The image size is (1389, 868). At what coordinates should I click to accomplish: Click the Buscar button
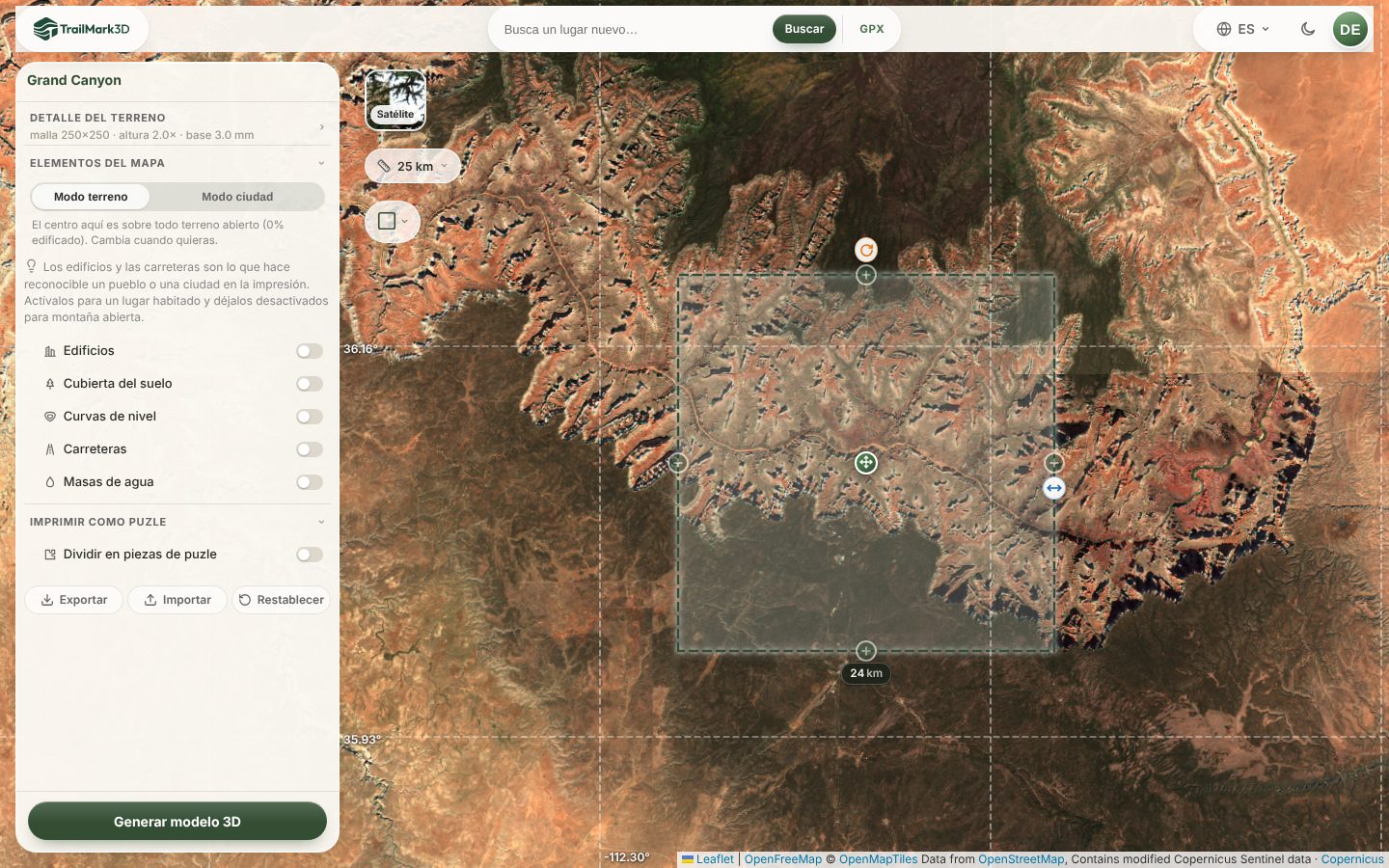tap(804, 29)
